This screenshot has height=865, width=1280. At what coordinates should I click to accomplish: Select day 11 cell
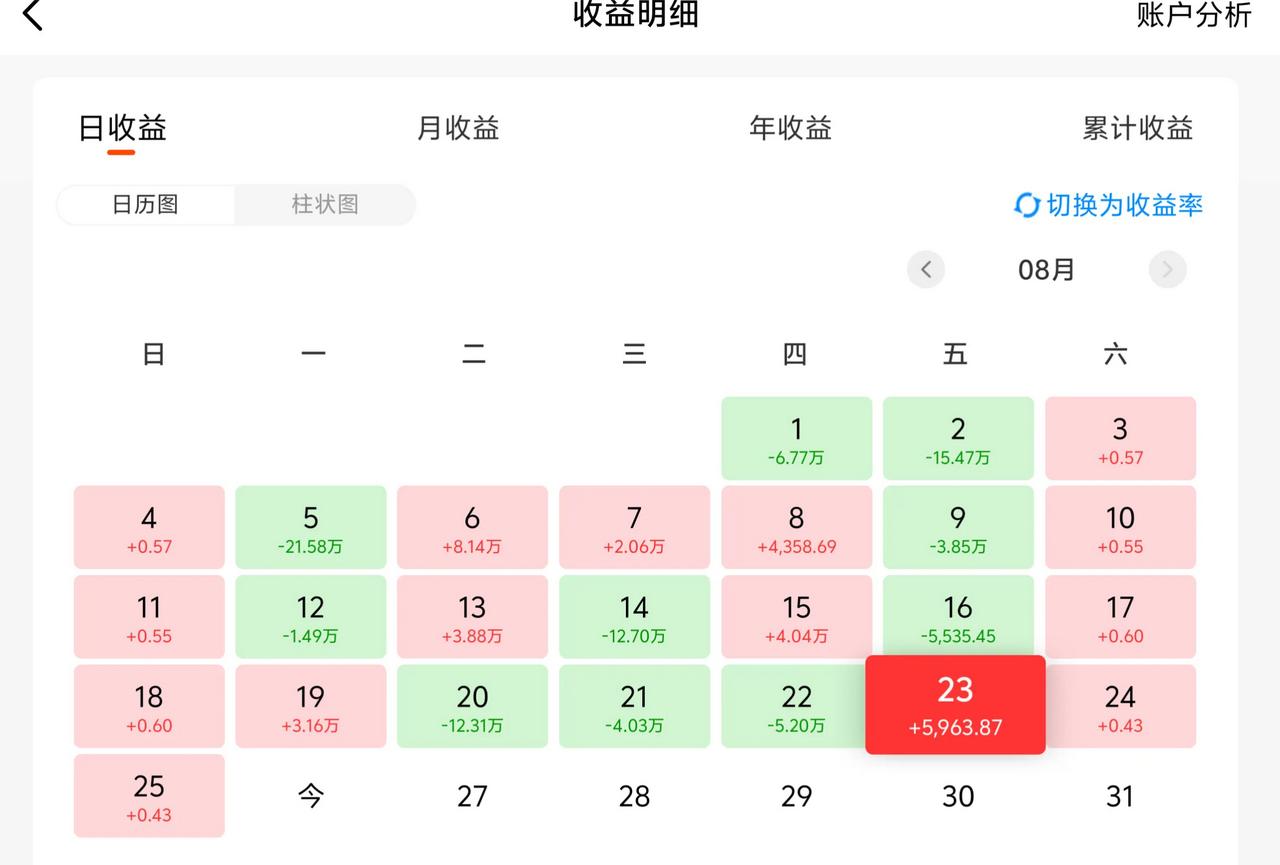[x=149, y=616]
